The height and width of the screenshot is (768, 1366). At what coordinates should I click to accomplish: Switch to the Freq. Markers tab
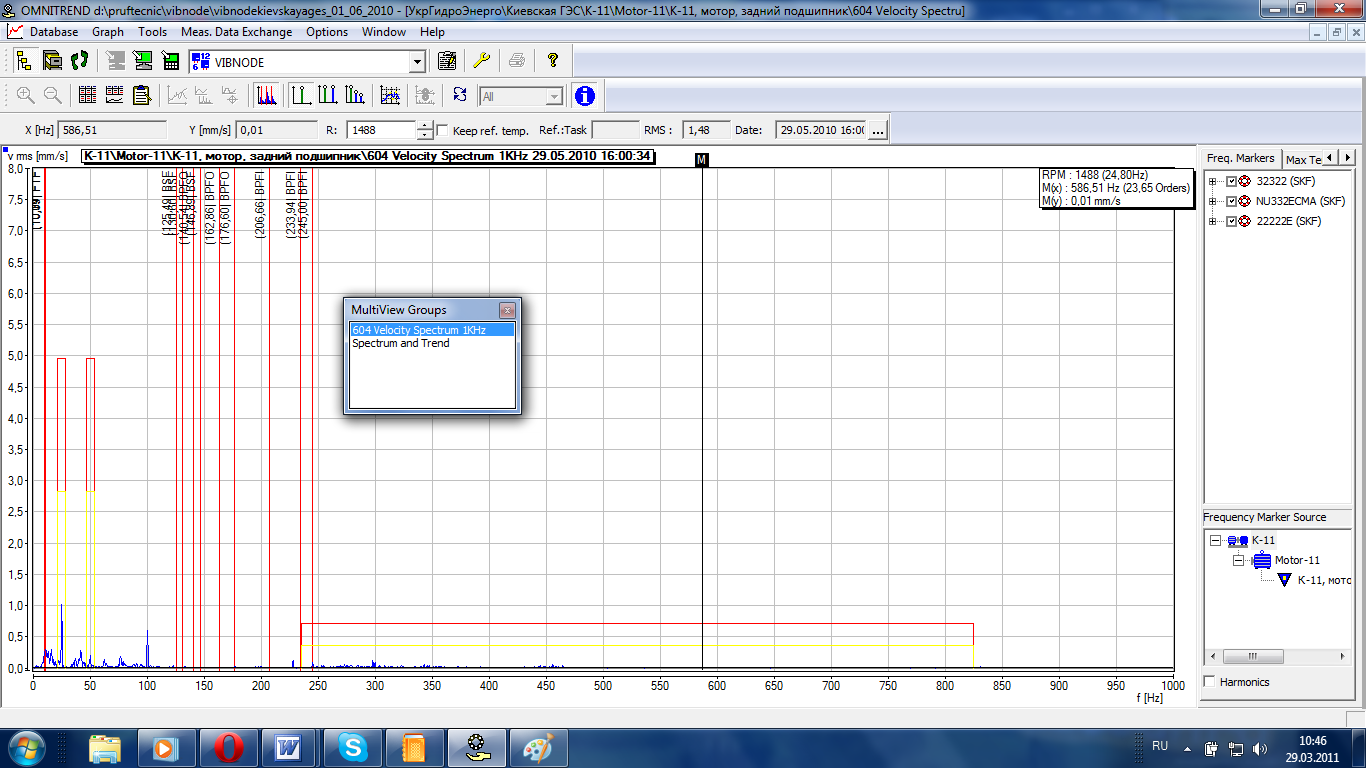click(1241, 158)
